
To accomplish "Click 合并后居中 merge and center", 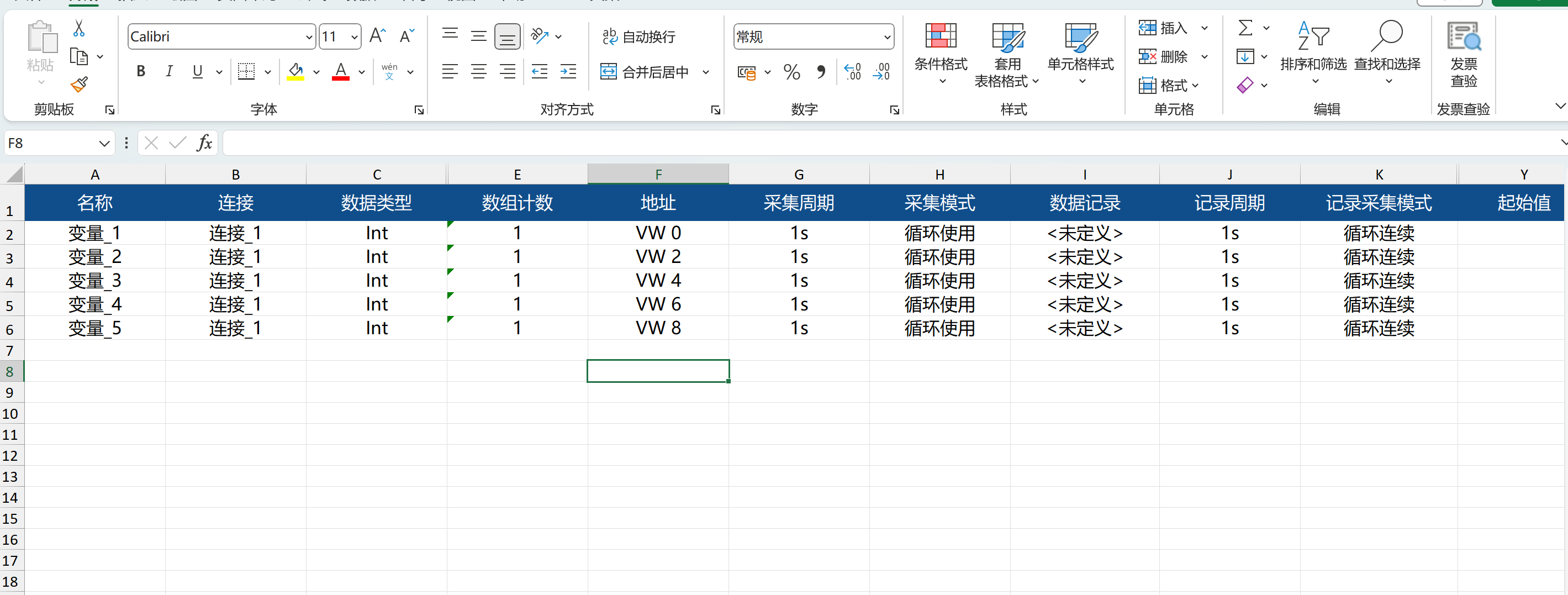I will [644, 72].
